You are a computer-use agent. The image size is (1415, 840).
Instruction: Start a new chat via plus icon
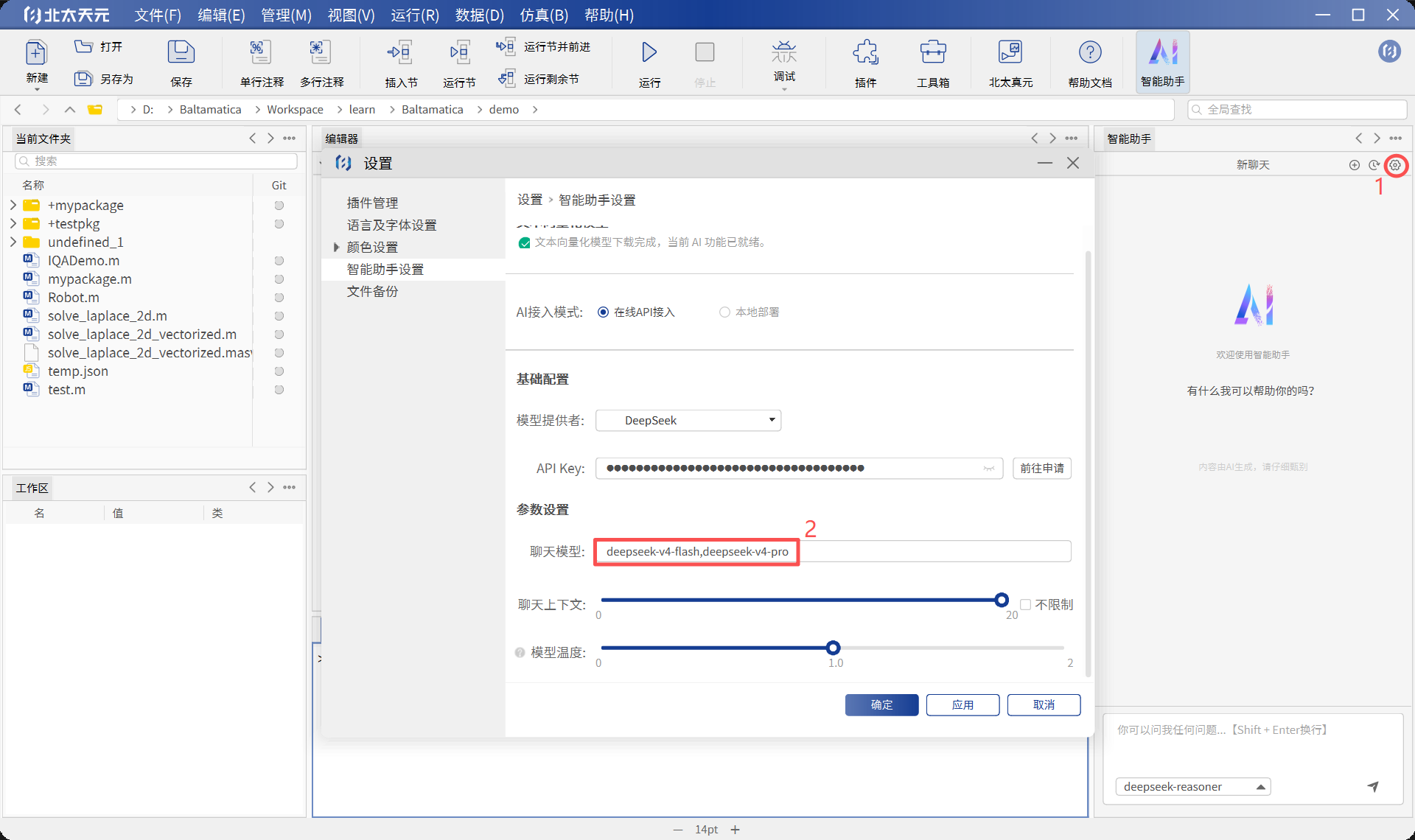coord(1355,165)
